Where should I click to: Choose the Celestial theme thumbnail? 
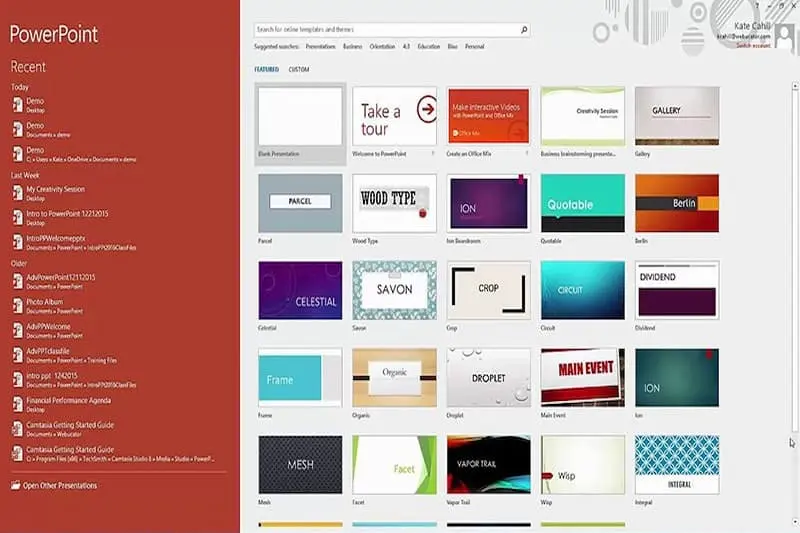300,291
